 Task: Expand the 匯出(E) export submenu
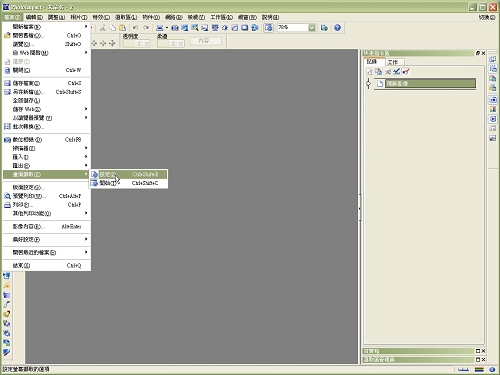click(x=86, y=165)
